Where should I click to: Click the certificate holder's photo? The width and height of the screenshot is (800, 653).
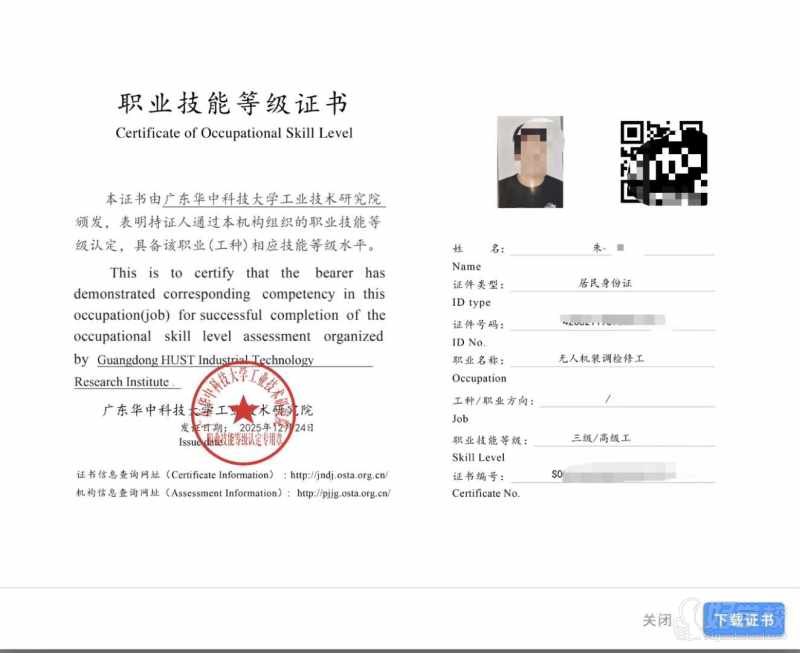530,162
